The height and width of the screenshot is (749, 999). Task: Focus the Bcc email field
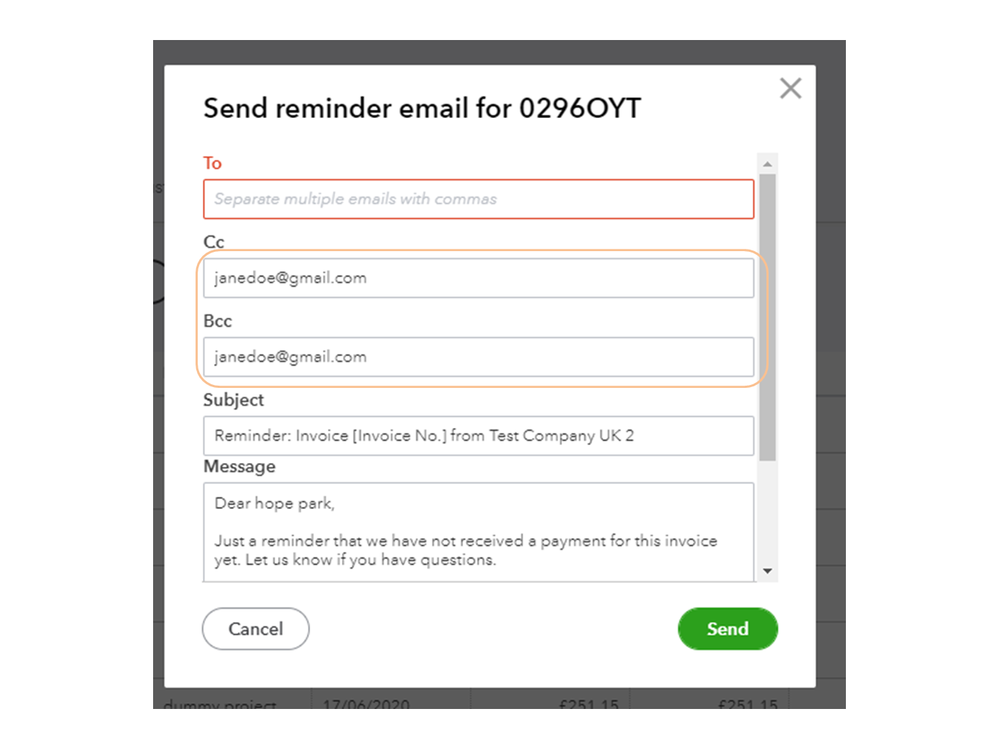[x=478, y=357]
